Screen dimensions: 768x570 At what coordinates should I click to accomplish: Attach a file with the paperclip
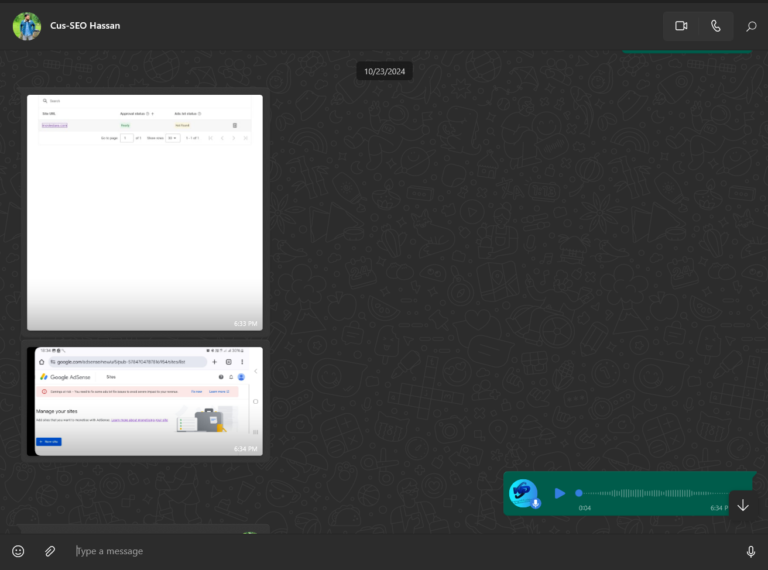[x=50, y=551]
